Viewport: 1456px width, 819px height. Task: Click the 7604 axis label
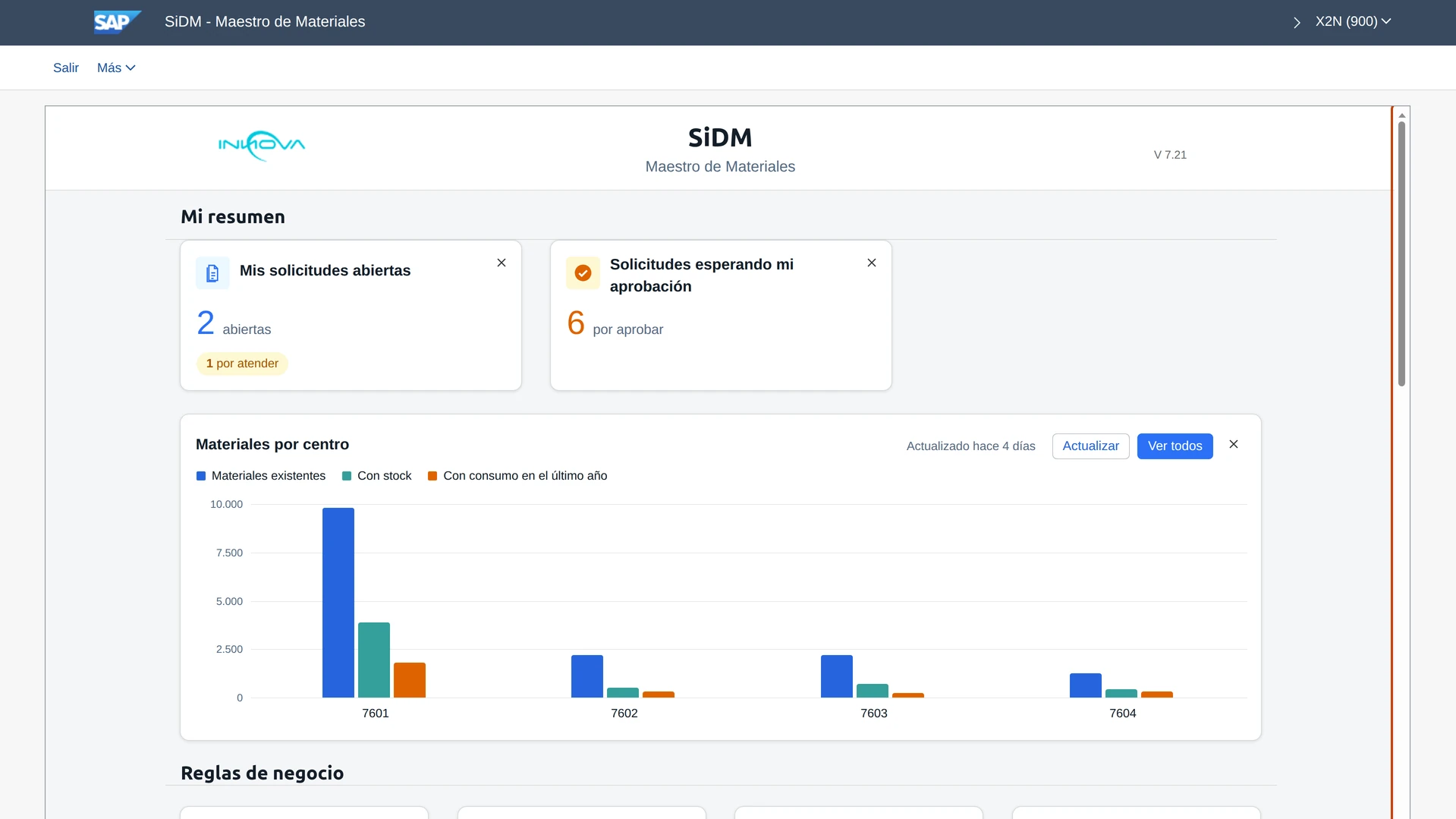1123,713
